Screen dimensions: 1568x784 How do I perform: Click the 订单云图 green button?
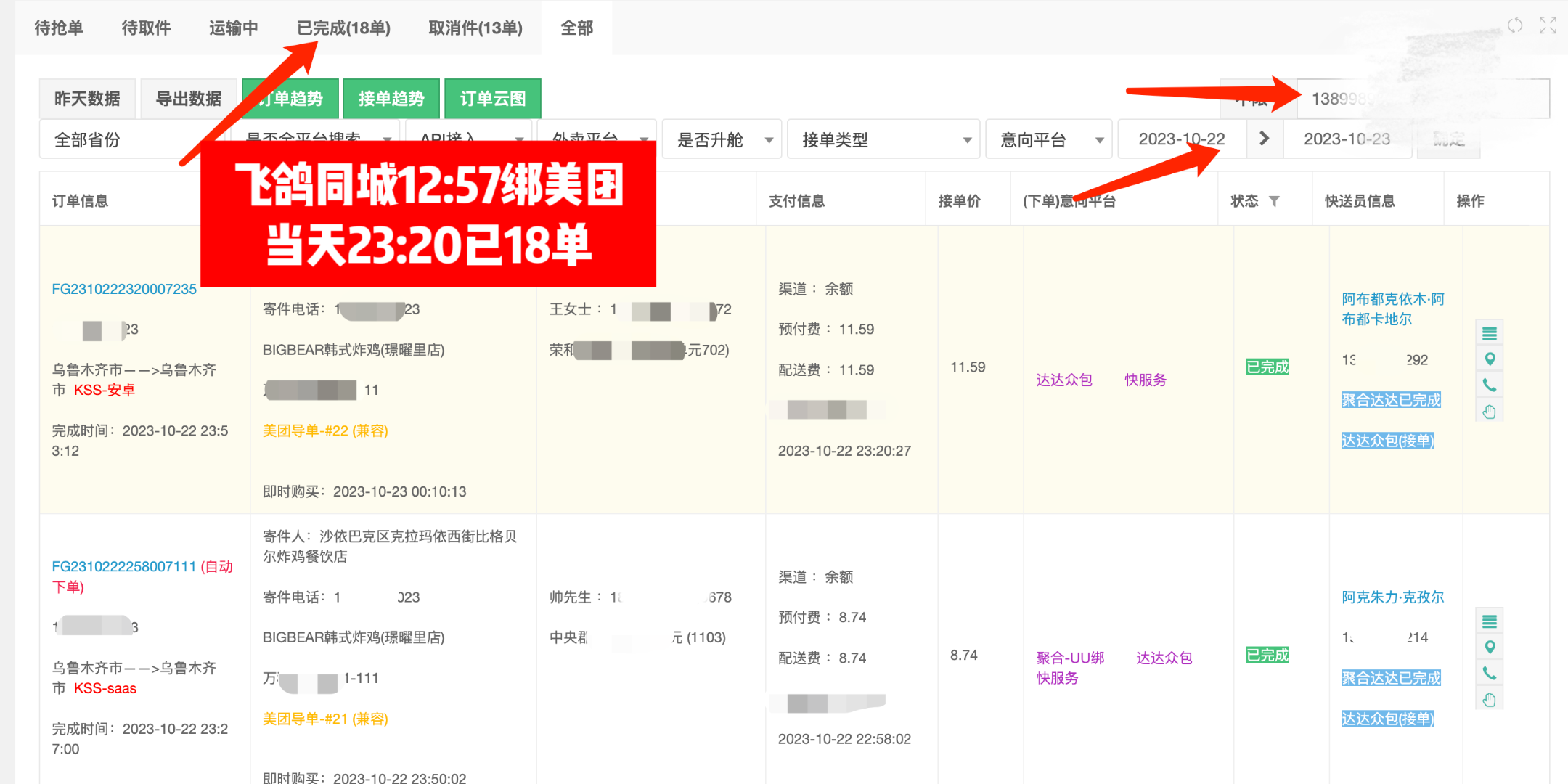(x=493, y=99)
